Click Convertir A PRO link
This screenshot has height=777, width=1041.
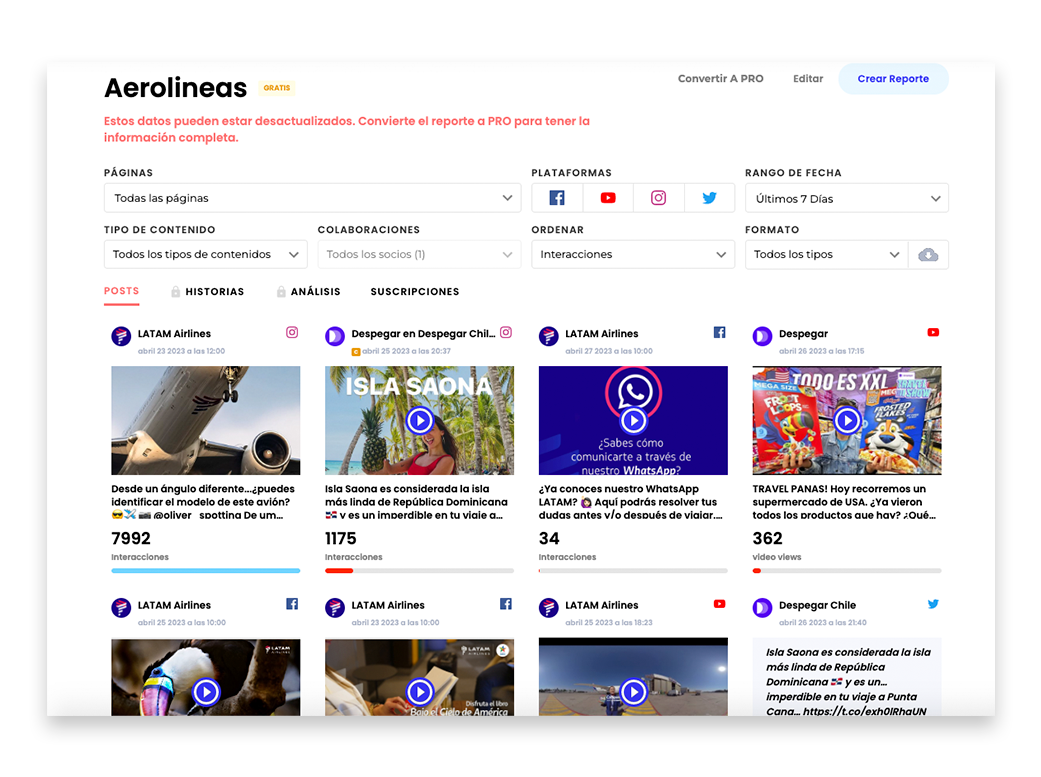click(x=720, y=78)
